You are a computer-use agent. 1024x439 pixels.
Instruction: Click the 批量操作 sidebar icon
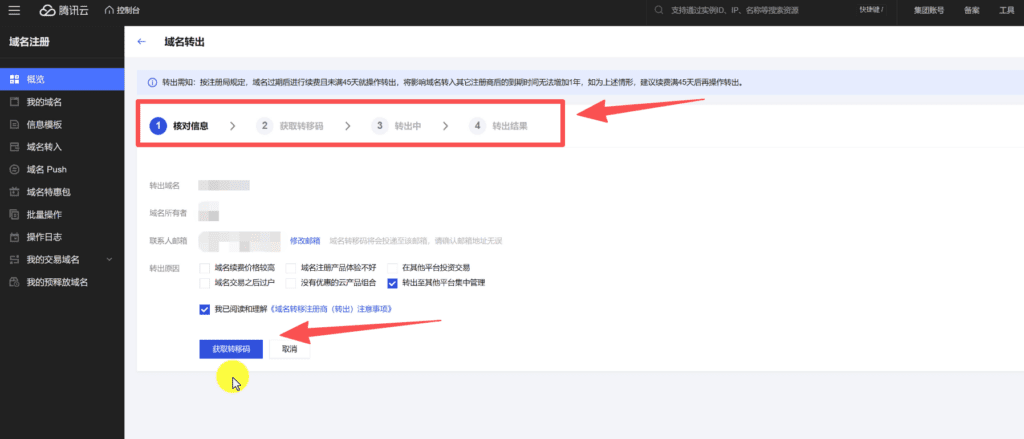tap(14, 214)
